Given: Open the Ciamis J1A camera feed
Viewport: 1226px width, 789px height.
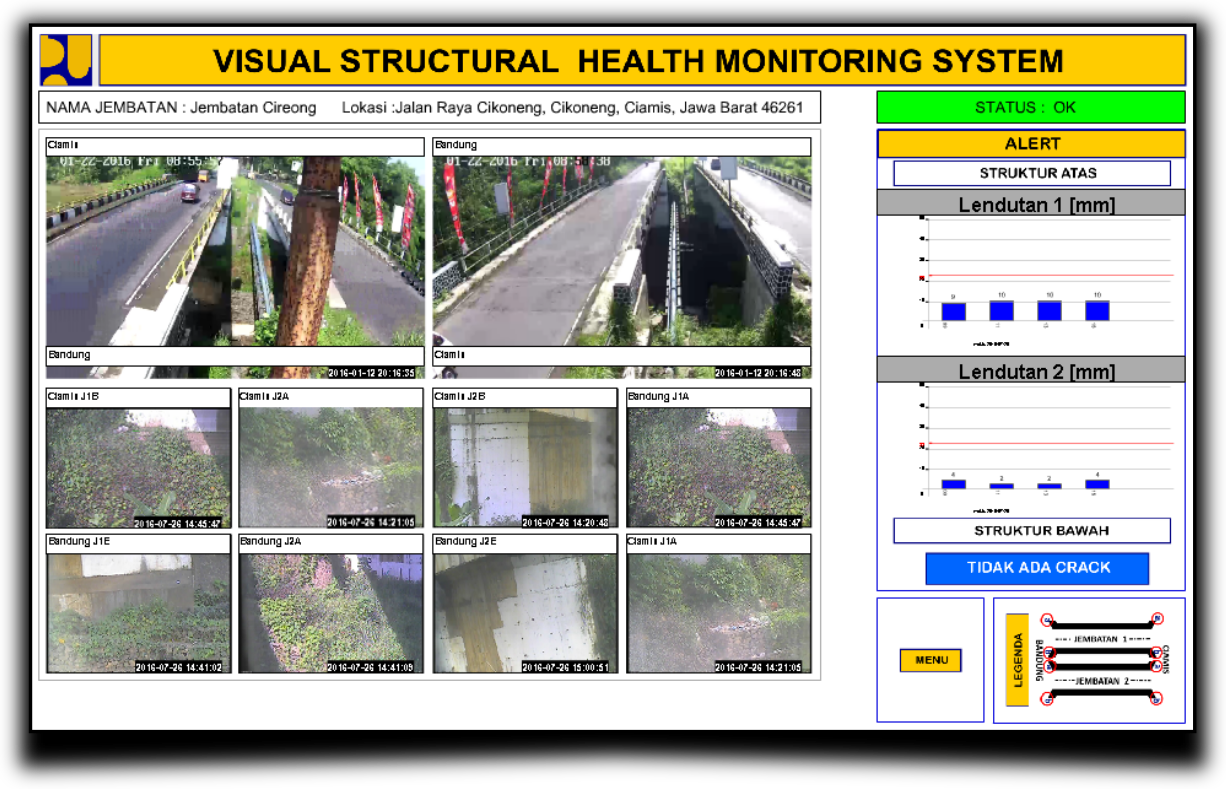Looking at the screenshot, I should click(x=718, y=604).
